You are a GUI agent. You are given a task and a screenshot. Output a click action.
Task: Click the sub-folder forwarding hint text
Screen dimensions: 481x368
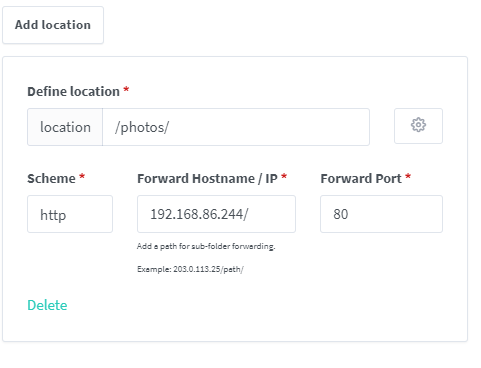pyautogui.click(x=206, y=246)
